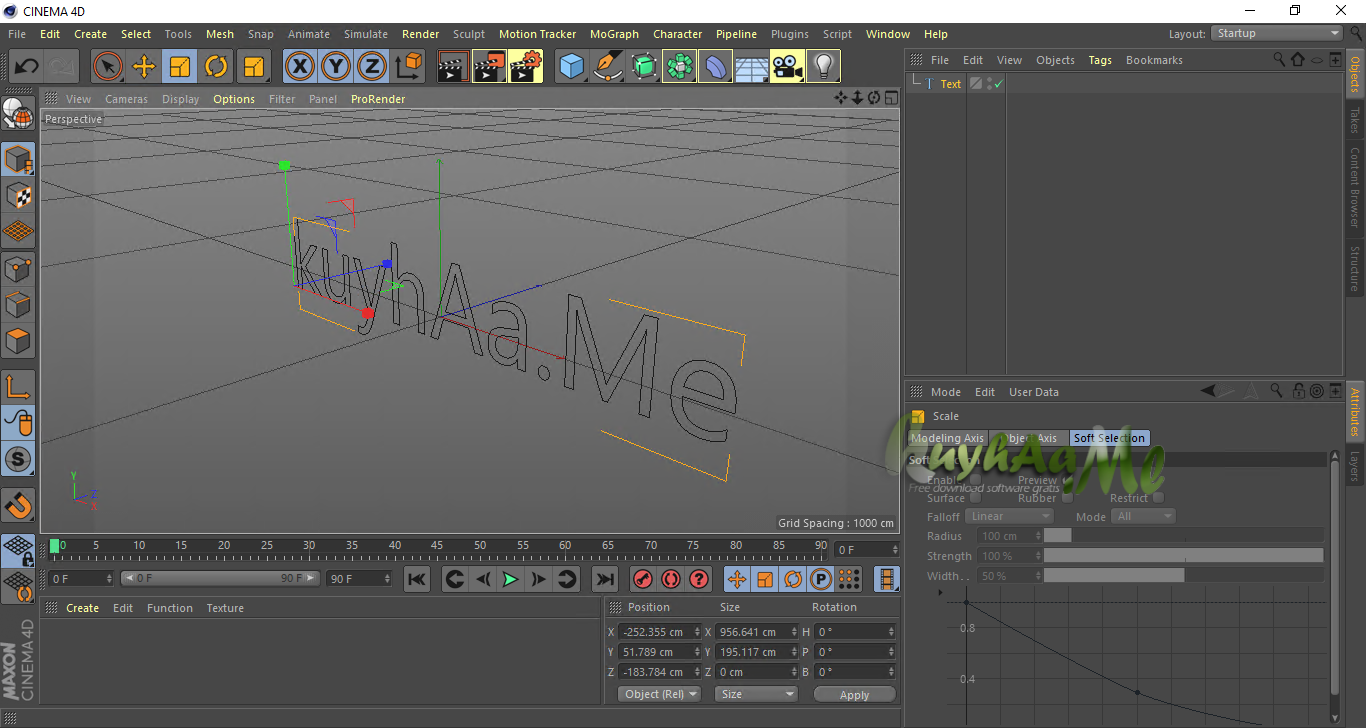Open the MoGraph menu
The width and height of the screenshot is (1366, 728).
[x=614, y=34]
